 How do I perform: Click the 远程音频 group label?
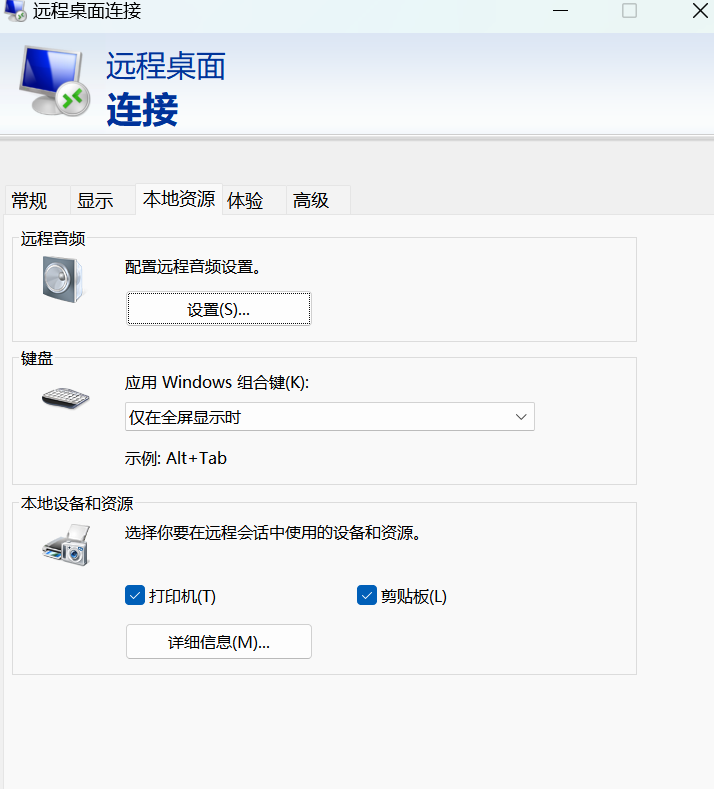point(53,239)
